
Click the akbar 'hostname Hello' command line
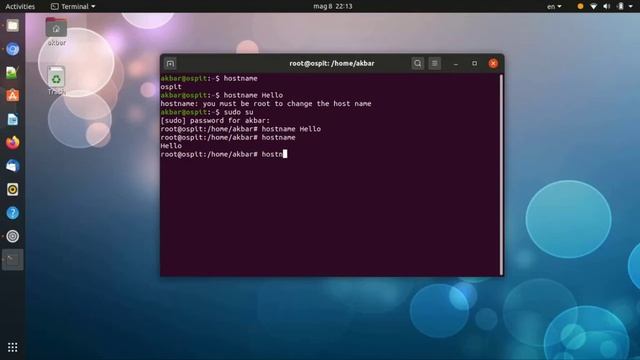tap(222, 95)
